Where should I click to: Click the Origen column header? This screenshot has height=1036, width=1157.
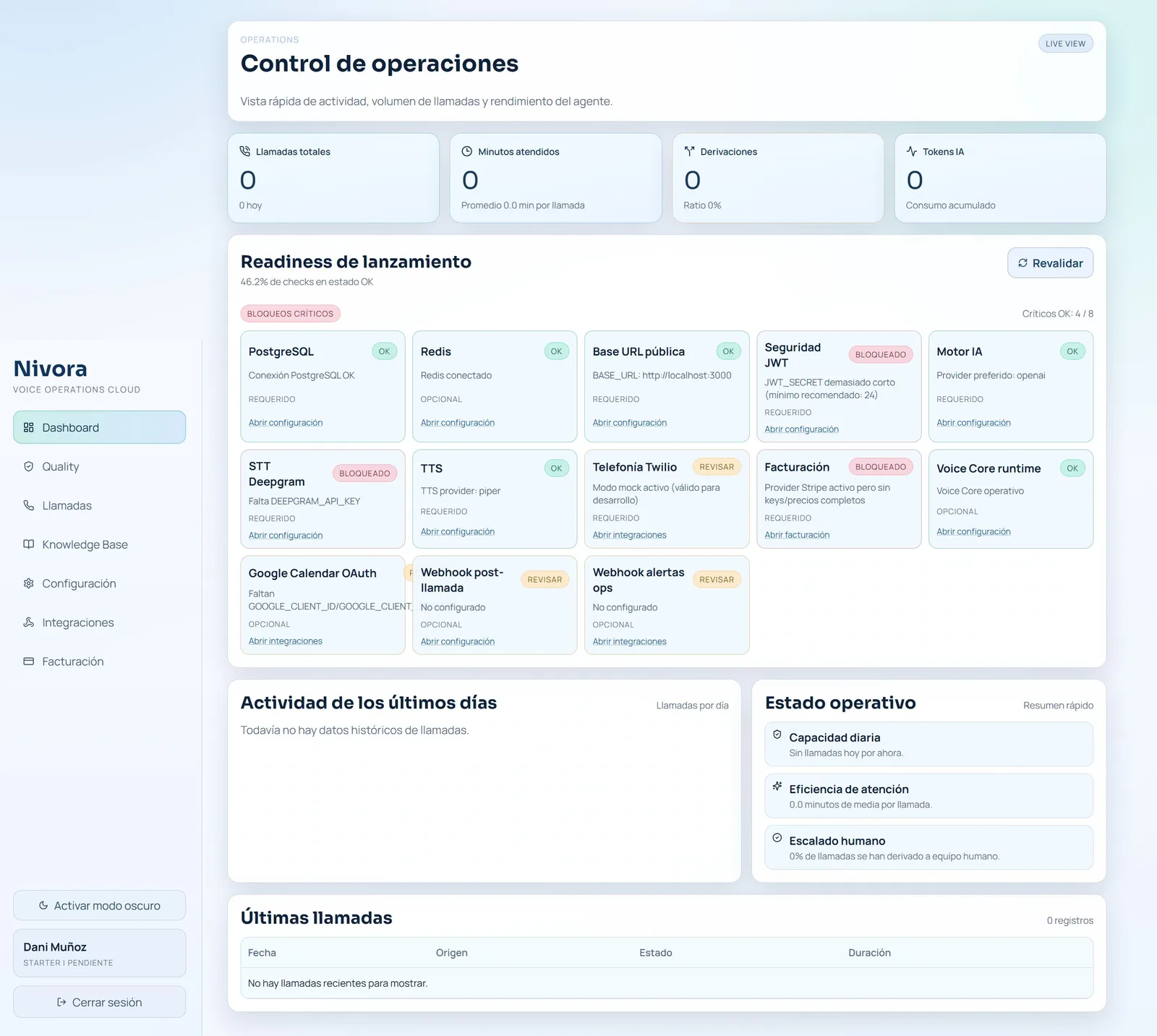click(x=451, y=953)
